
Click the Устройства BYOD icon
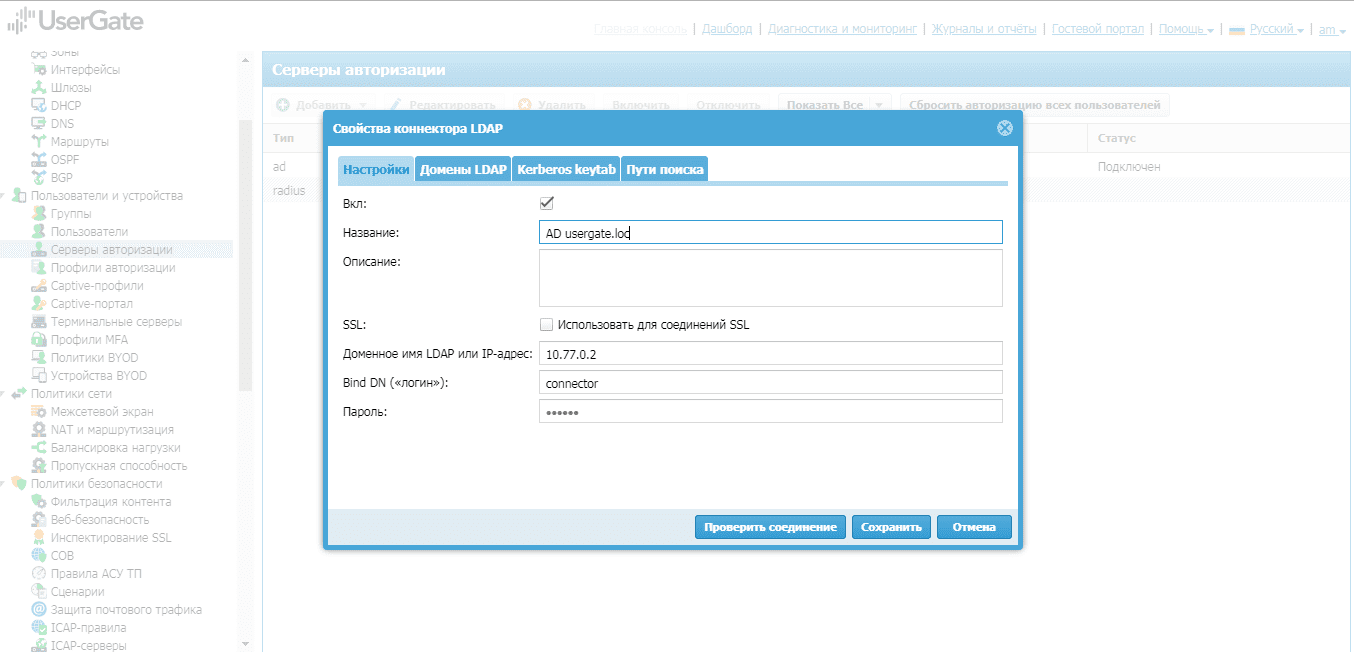(x=39, y=375)
